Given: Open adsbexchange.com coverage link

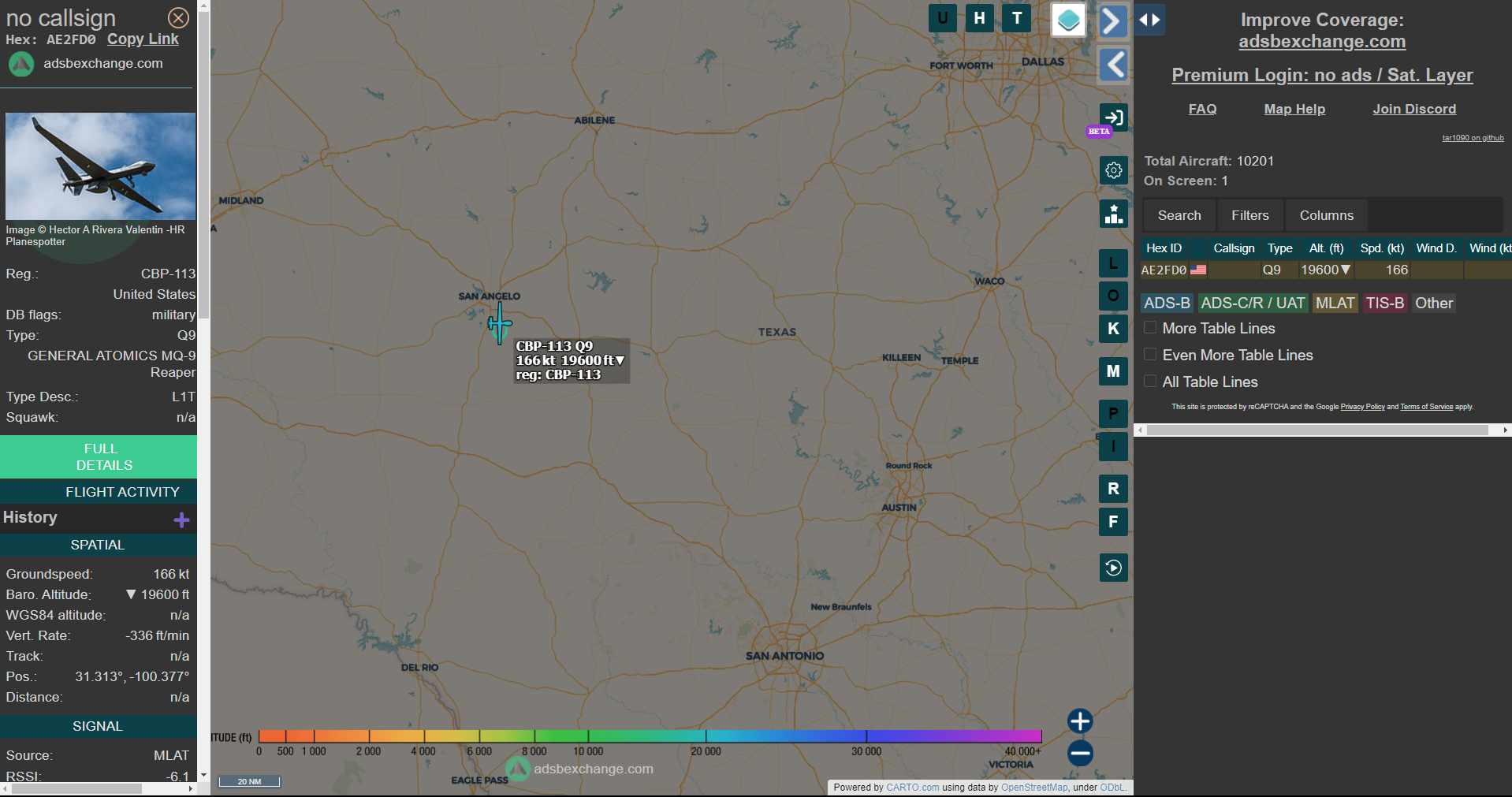Looking at the screenshot, I should pos(1322,42).
